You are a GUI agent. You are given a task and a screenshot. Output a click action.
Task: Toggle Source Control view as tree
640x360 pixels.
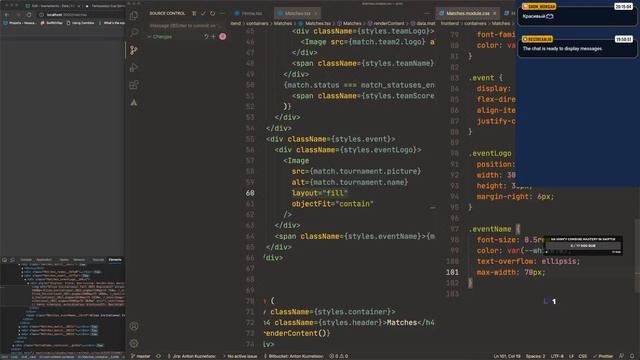194,13
